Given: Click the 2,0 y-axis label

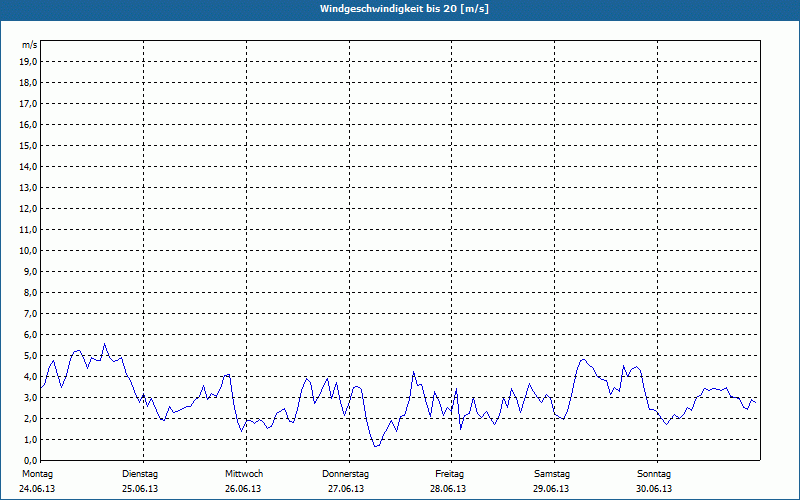Looking at the screenshot, I should (30, 418).
